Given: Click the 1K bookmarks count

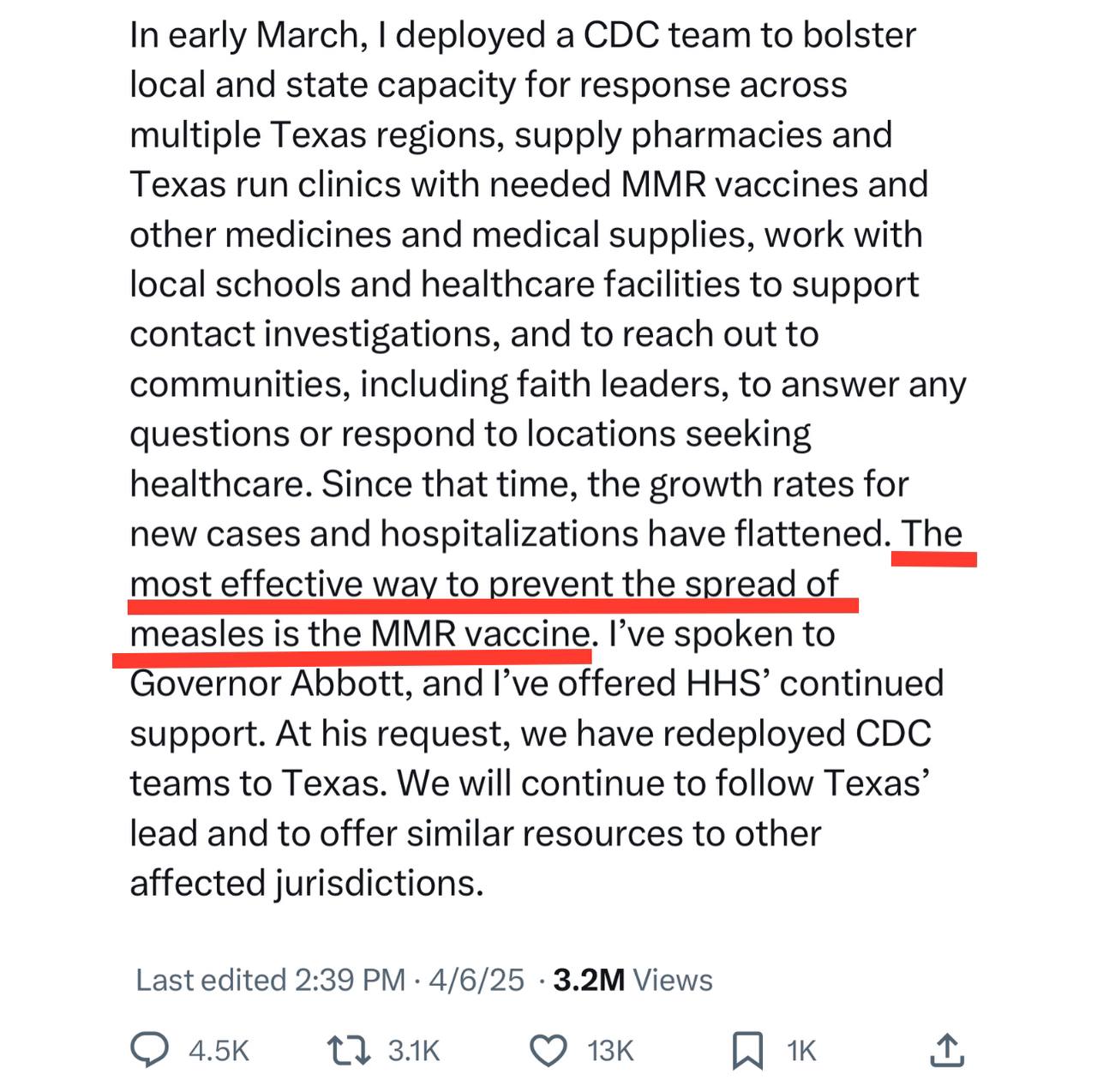Looking at the screenshot, I should pyautogui.click(x=801, y=1051).
